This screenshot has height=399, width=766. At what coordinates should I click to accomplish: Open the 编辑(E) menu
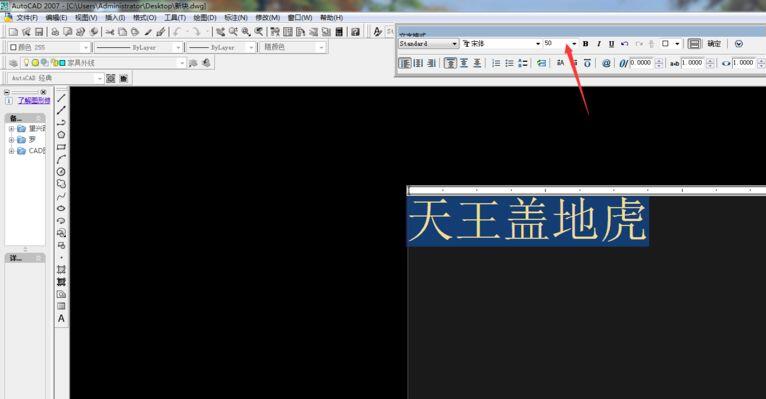click(56, 18)
